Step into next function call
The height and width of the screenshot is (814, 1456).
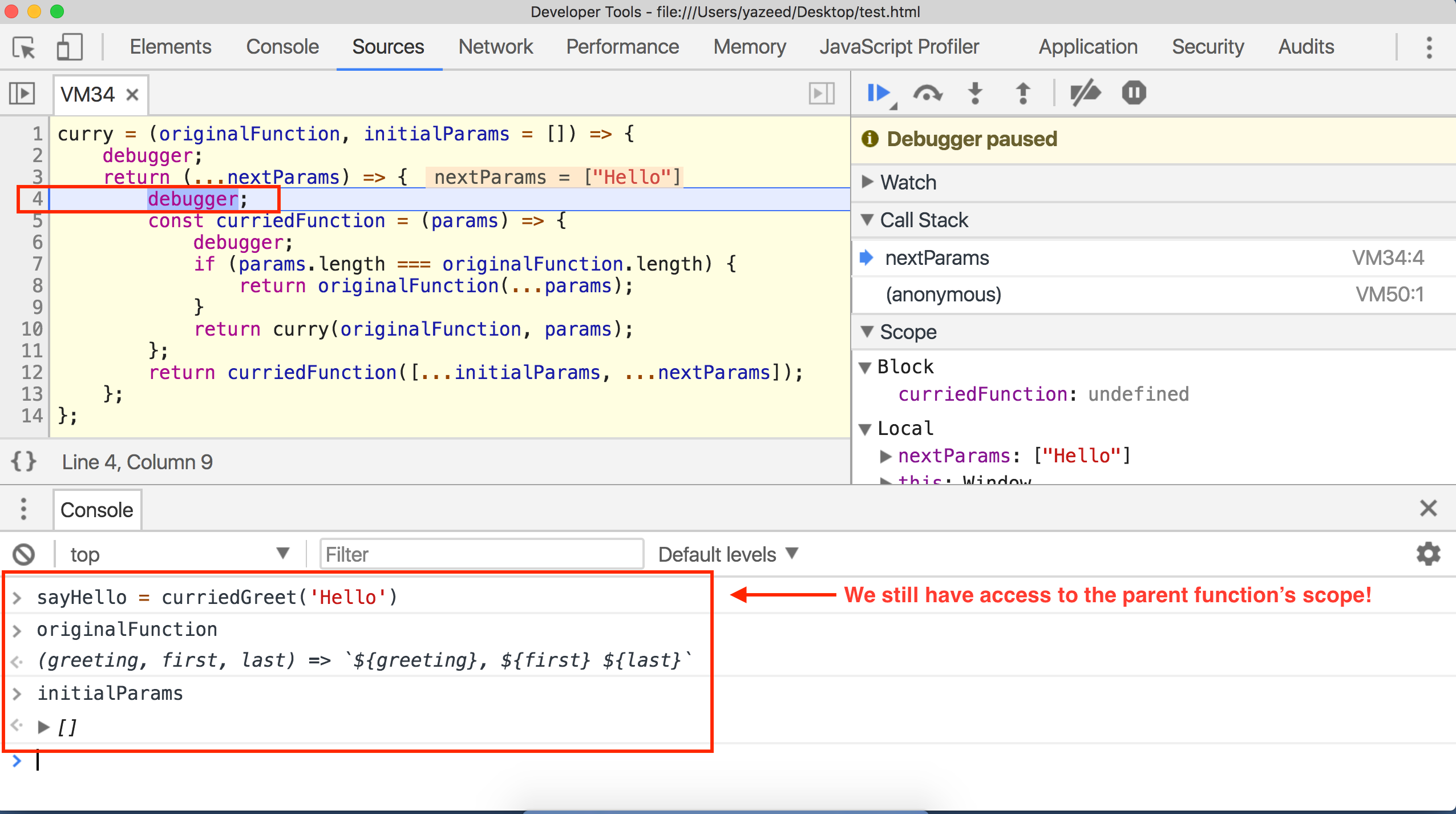tap(974, 93)
